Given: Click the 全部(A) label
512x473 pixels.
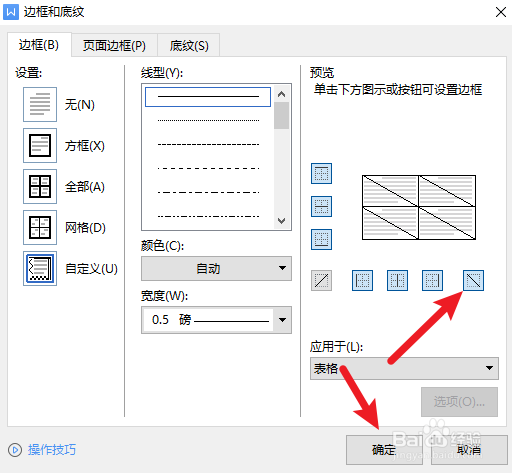Looking at the screenshot, I should pyautogui.click(x=85, y=187).
